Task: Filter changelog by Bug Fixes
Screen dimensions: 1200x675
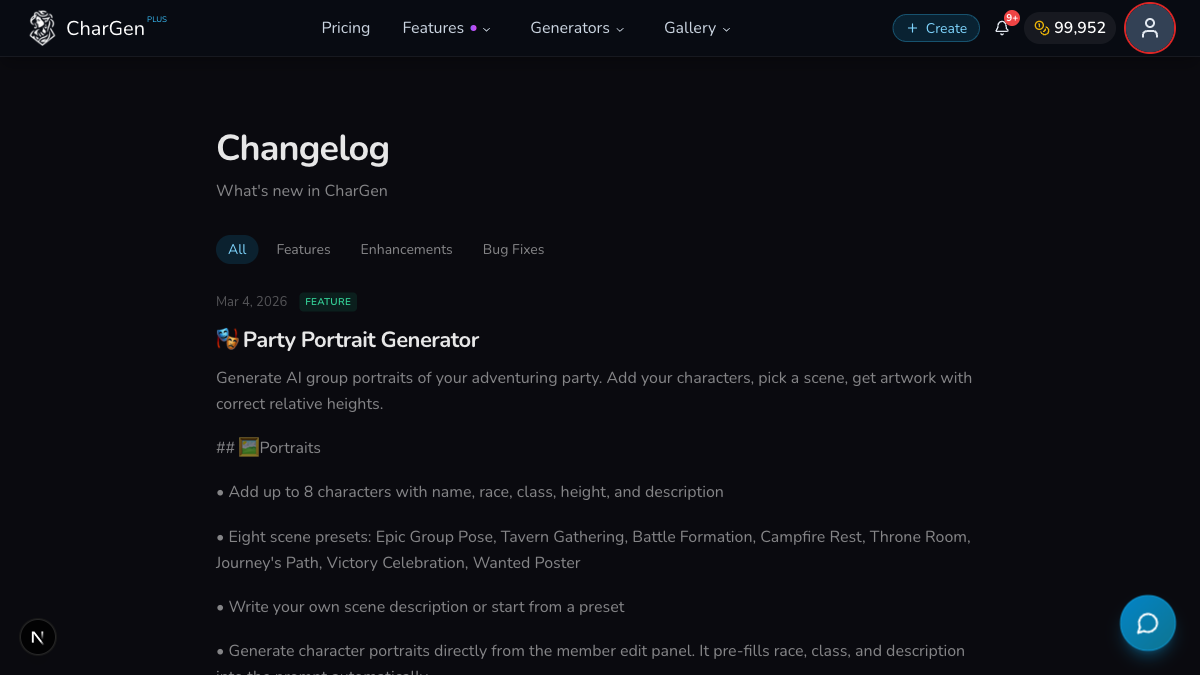Action: [513, 249]
